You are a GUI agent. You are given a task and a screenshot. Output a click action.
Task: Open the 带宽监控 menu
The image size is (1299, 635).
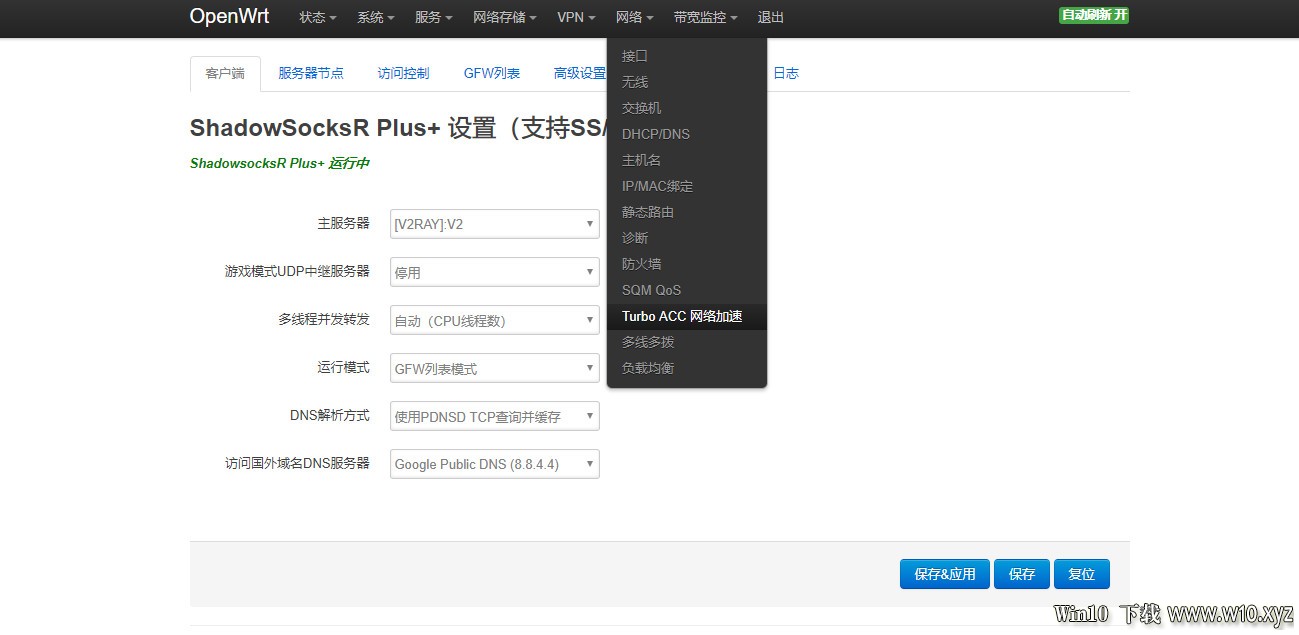tap(705, 18)
